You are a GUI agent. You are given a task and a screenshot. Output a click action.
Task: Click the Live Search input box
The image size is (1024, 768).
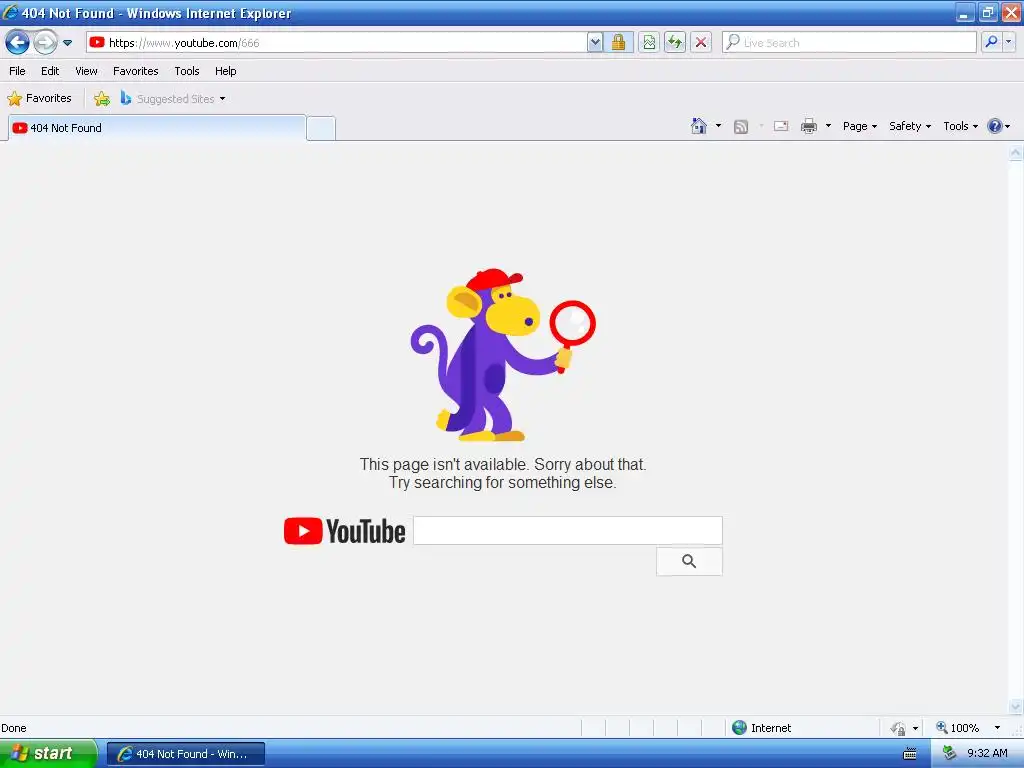(x=849, y=42)
